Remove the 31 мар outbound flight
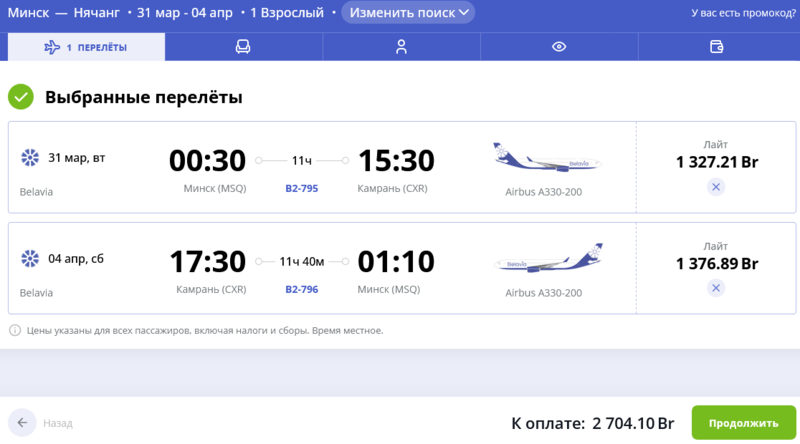This screenshot has height=444, width=800. click(716, 187)
